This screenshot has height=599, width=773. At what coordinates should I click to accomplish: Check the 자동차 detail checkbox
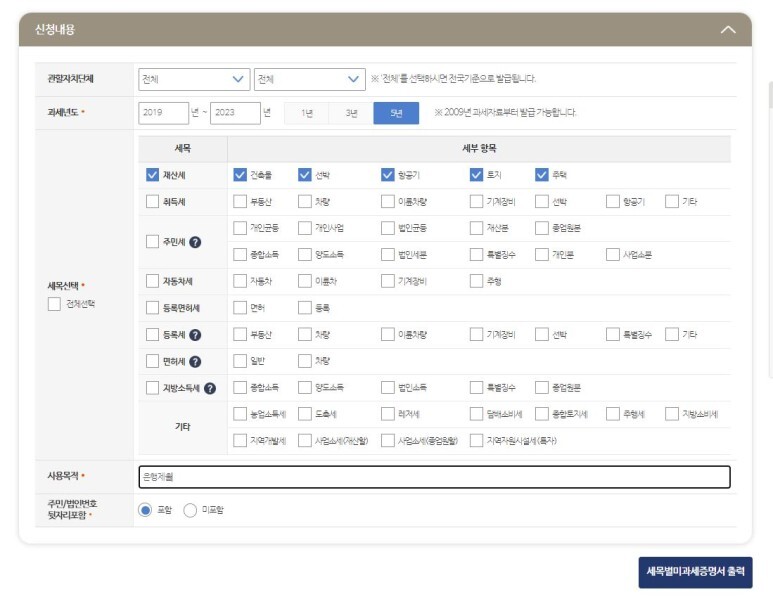pos(240,282)
